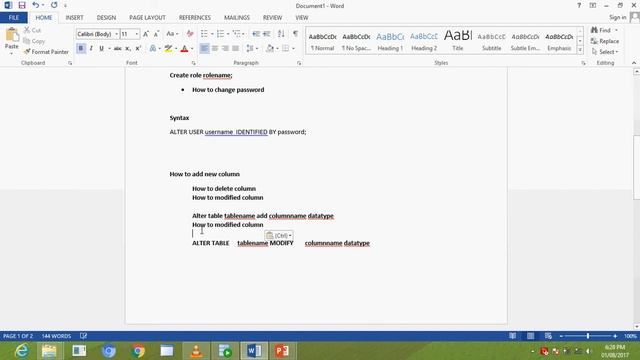Screen dimensions: 640x360
Task: Click the Shading paint bucket icon
Action: (x=270, y=49)
